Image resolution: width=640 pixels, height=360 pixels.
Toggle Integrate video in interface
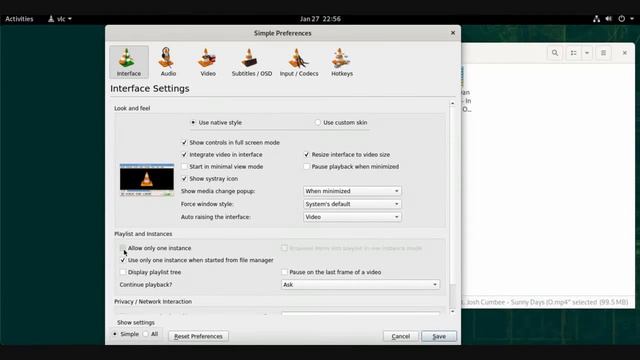pyautogui.click(x=222, y=155)
